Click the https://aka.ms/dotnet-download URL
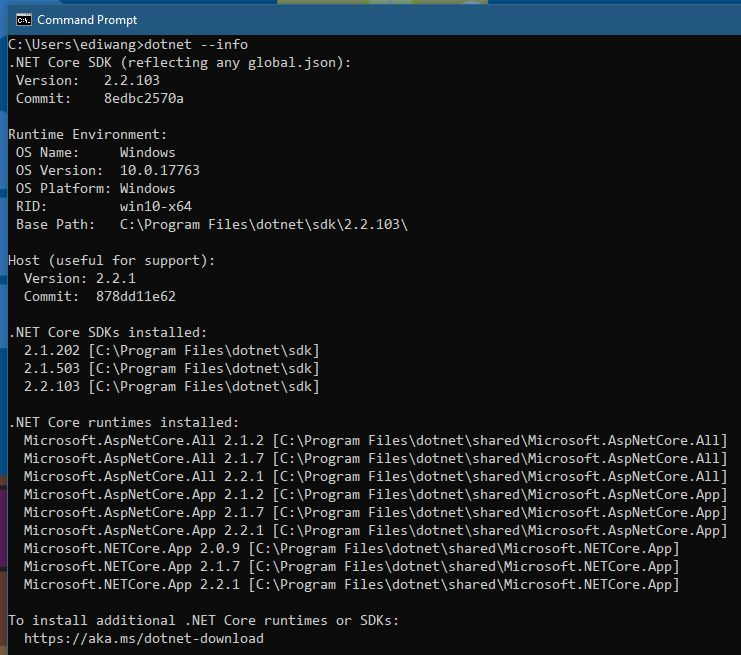 [x=144, y=638]
